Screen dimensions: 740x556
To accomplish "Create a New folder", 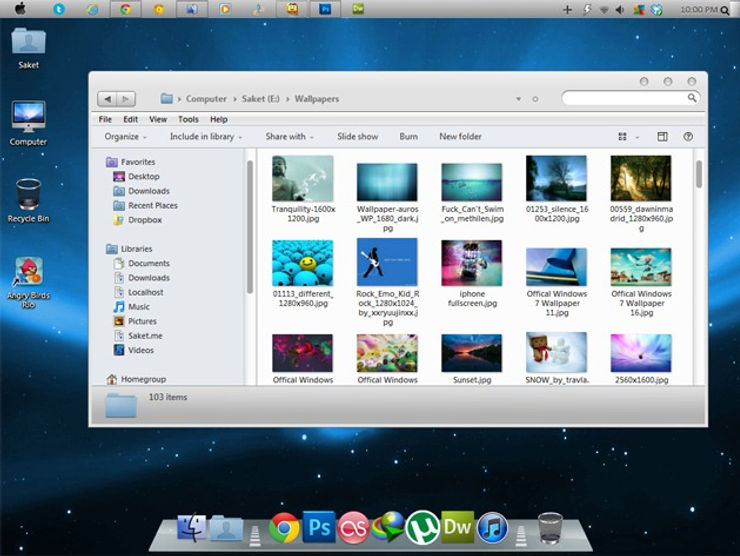I will coord(460,136).
